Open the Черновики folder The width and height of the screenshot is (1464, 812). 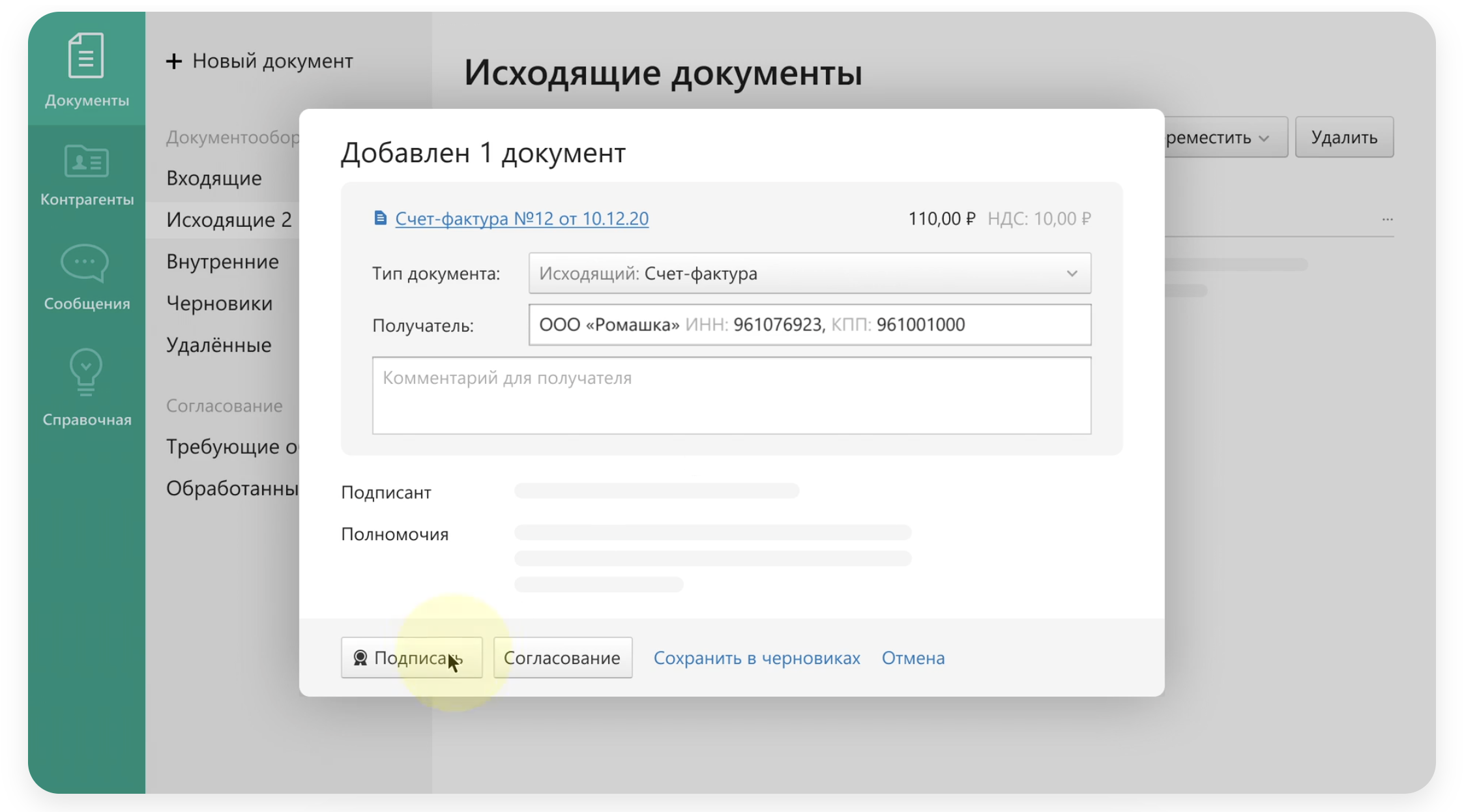(x=219, y=303)
